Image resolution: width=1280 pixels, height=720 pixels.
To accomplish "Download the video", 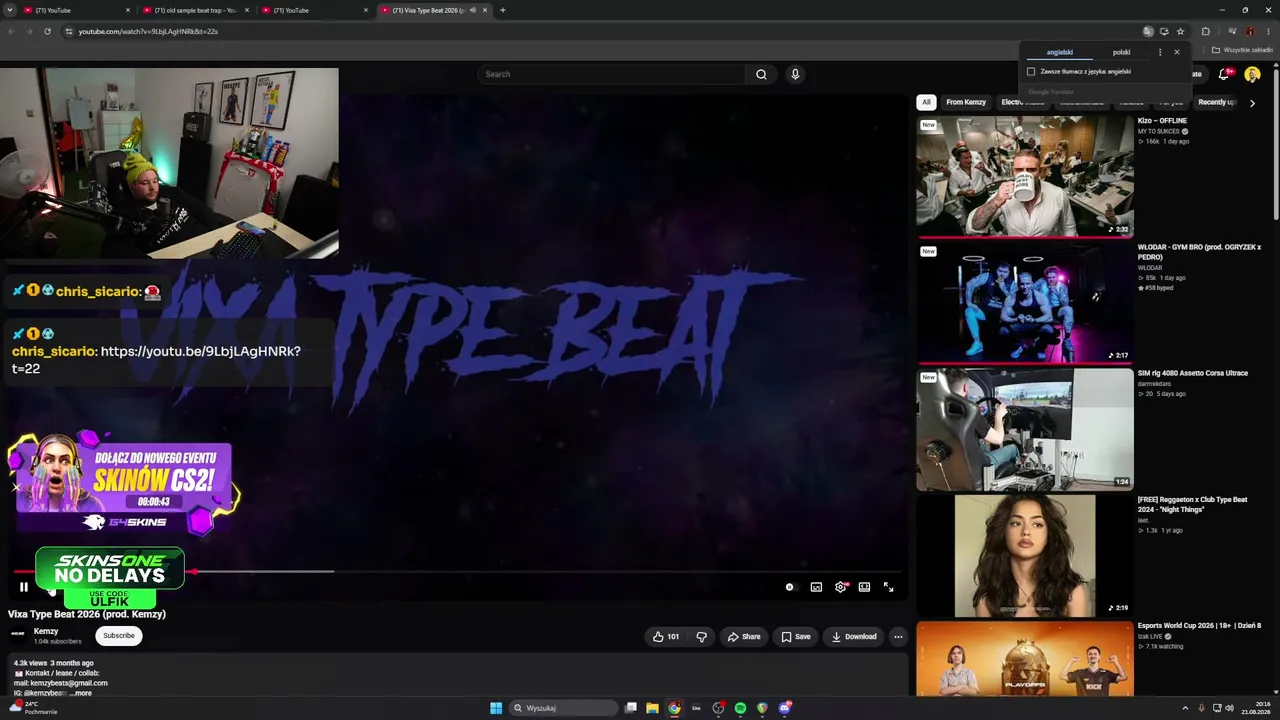I will 854,637.
